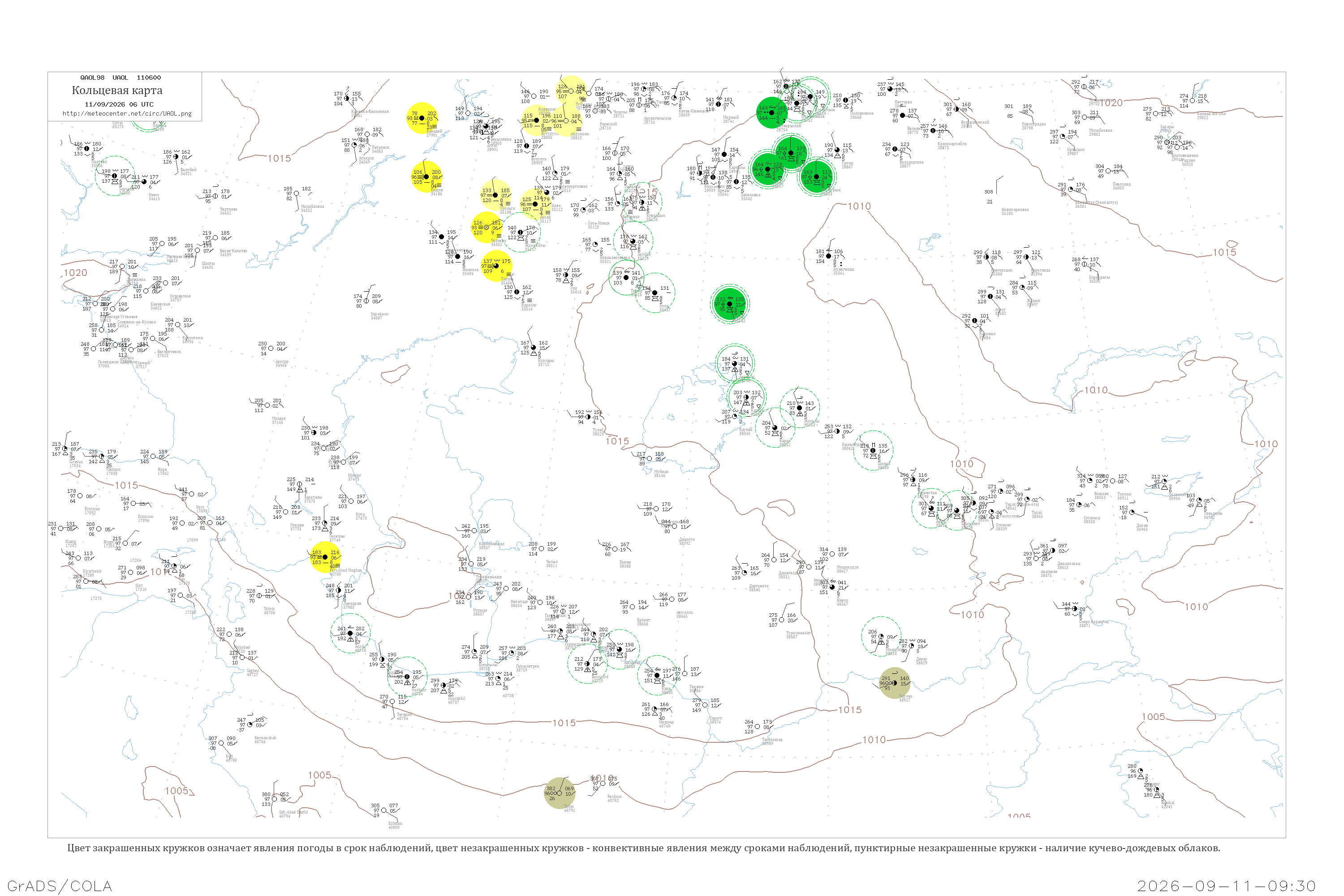Click the station marker at Карабау 35514
1344x896 pixels.
tap(517, 292)
